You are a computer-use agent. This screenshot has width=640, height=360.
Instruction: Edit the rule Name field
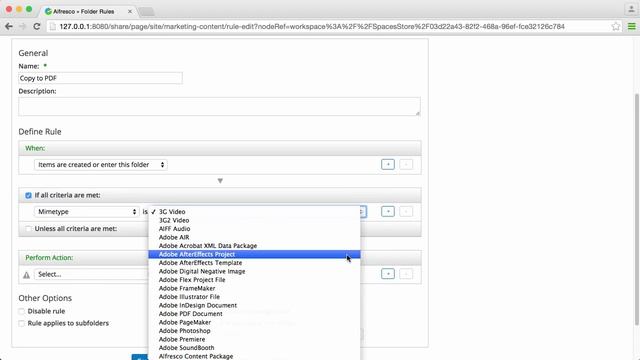click(x=100, y=78)
